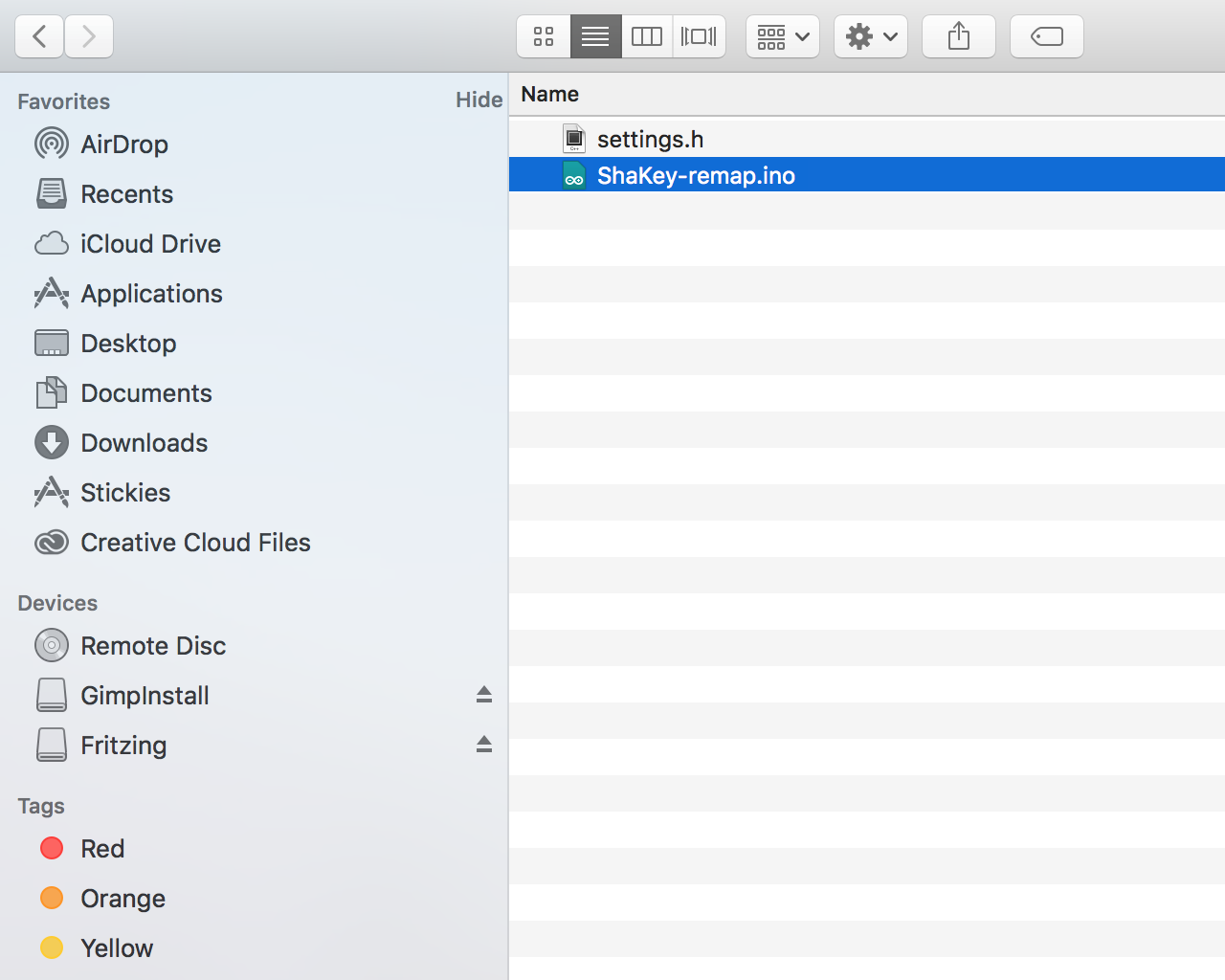The width and height of the screenshot is (1225, 980).
Task: Open the item arrangement dropdown
Action: pyautogui.click(x=783, y=36)
